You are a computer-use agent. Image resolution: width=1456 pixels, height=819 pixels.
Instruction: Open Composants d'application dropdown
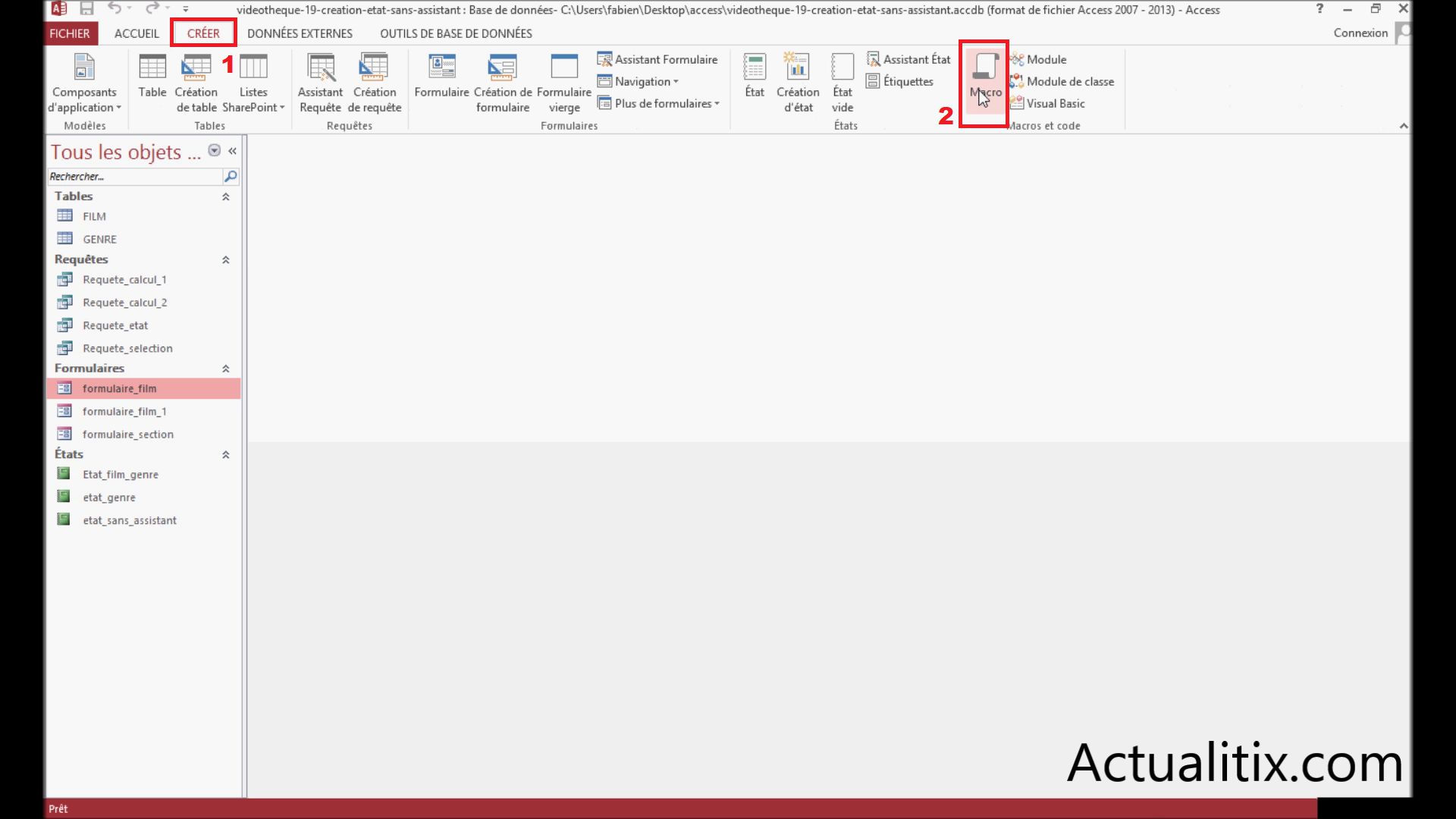[84, 83]
